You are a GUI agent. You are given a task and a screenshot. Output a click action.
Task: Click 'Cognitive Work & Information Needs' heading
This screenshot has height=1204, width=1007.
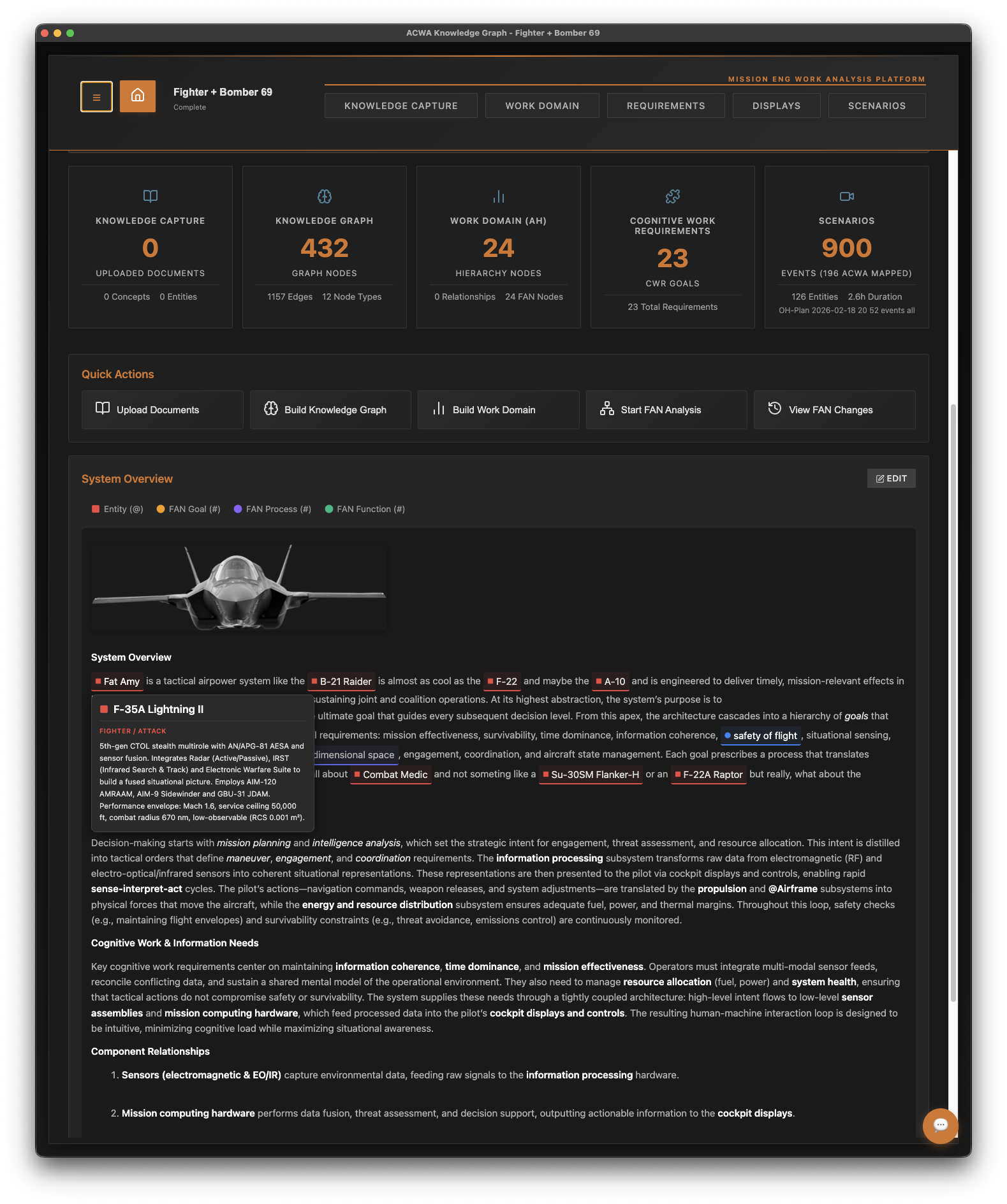175,943
